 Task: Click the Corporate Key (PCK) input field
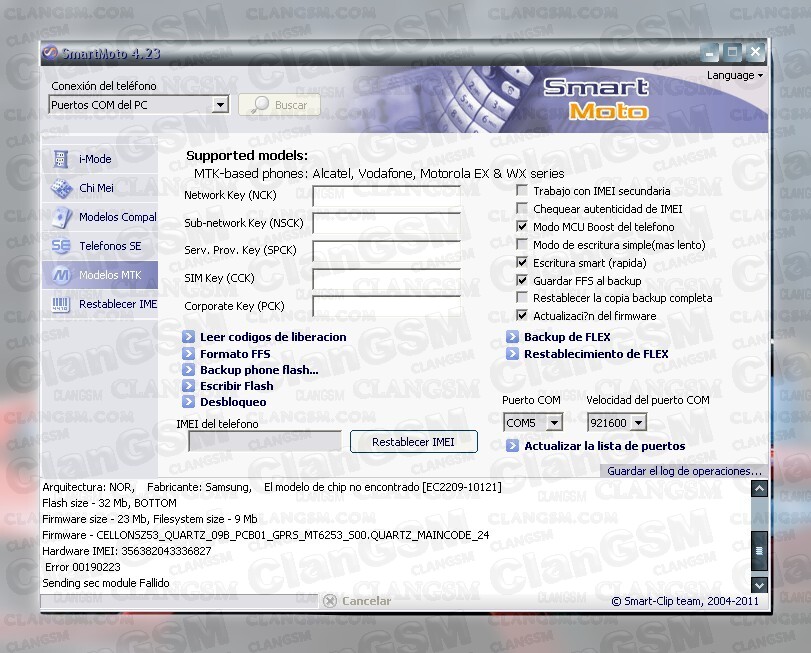[386, 307]
